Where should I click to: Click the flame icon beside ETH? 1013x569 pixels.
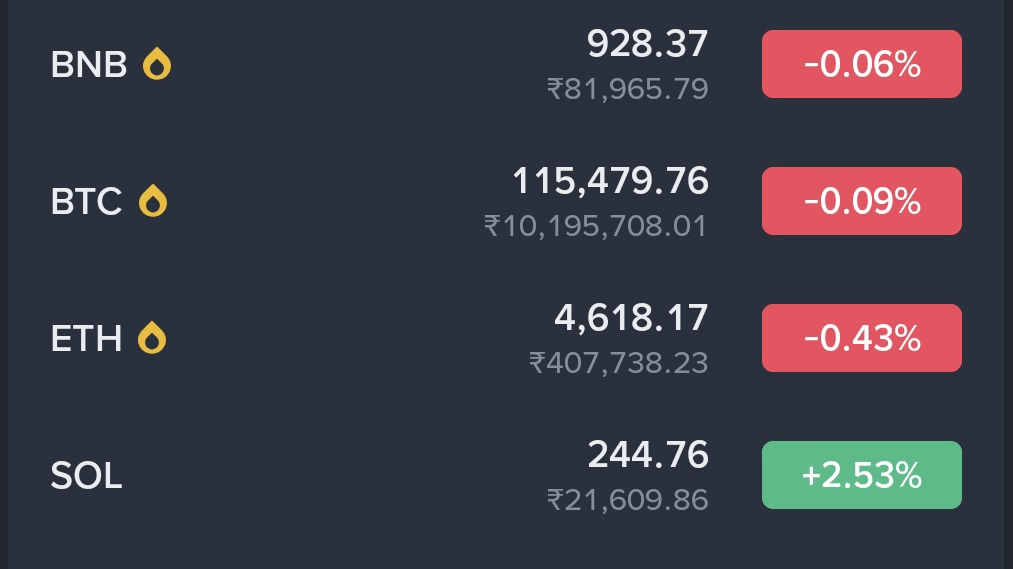152,338
